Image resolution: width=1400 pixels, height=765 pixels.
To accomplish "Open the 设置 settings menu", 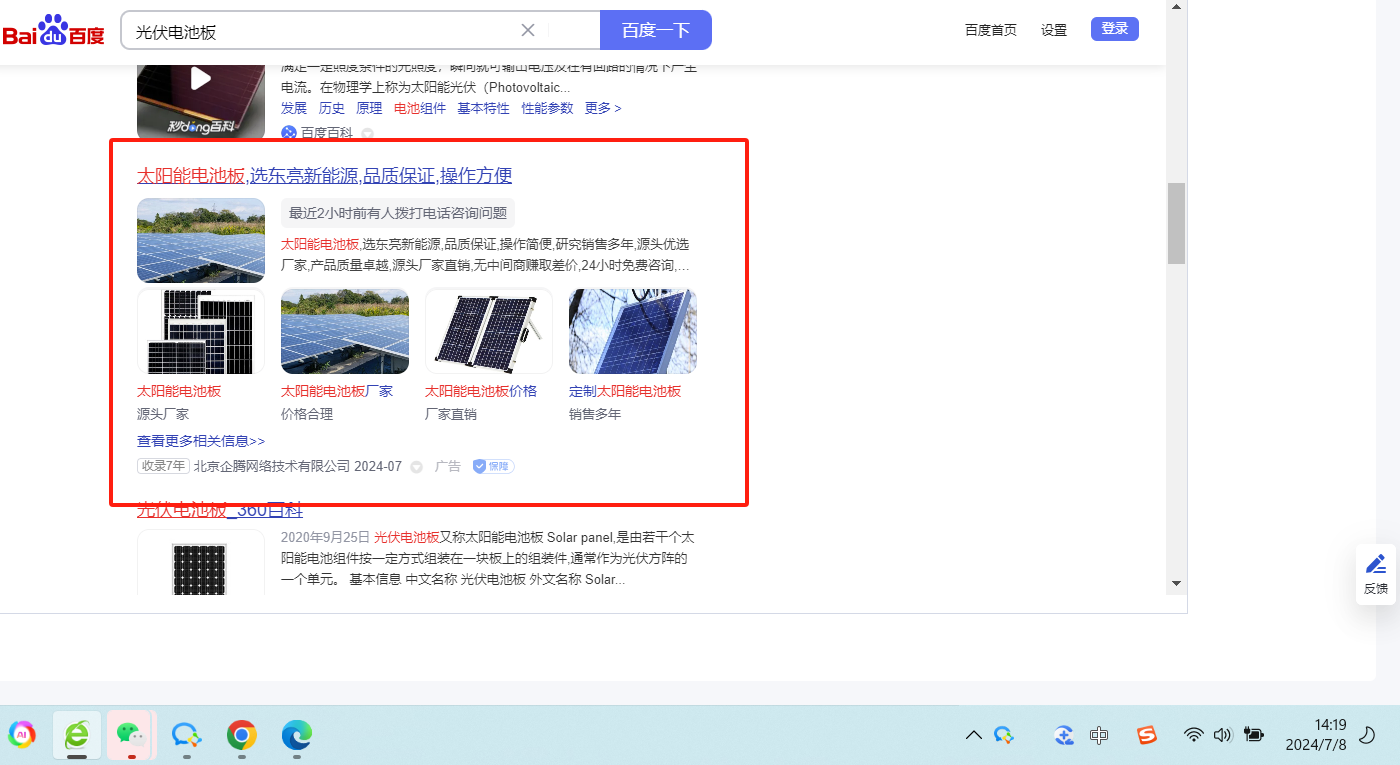I will [x=1054, y=30].
